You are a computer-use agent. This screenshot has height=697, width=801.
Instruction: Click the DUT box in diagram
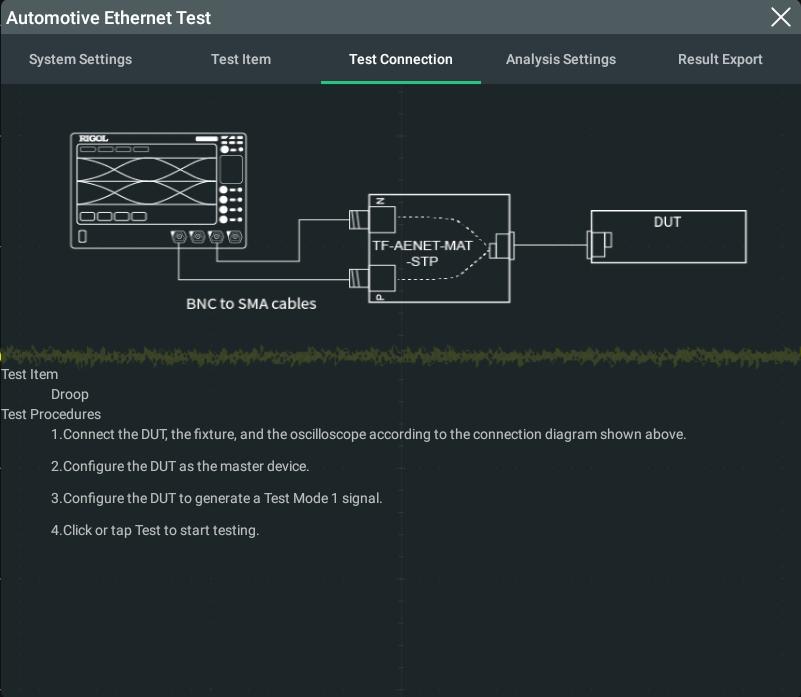[x=668, y=237]
